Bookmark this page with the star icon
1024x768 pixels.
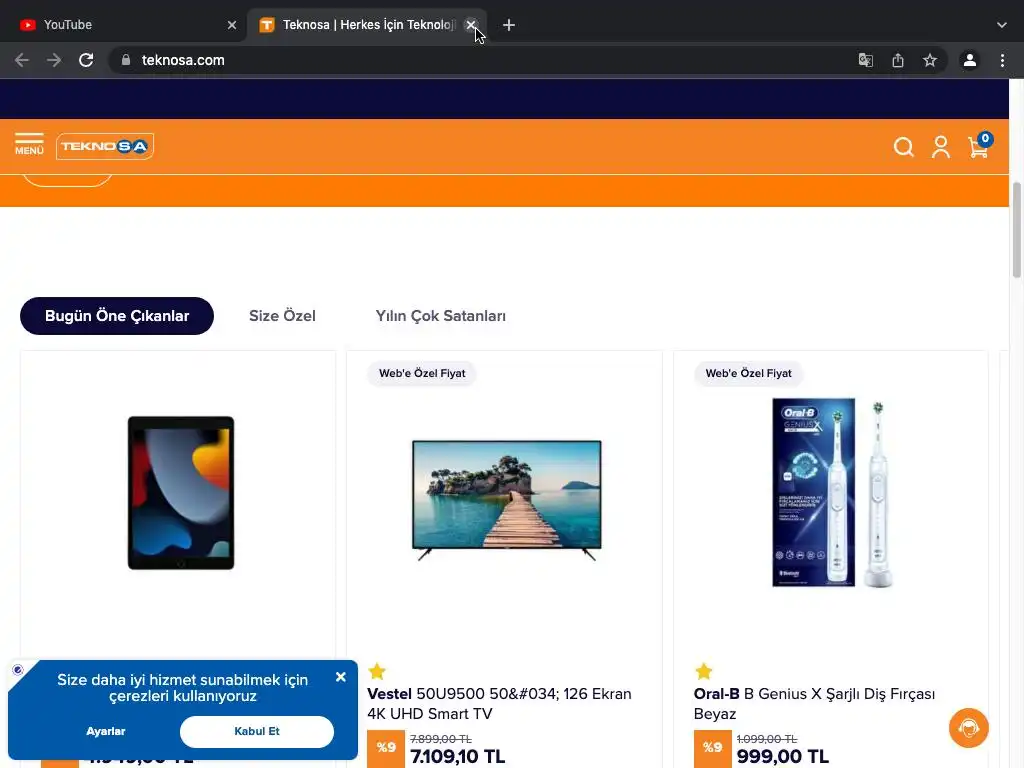click(x=930, y=60)
